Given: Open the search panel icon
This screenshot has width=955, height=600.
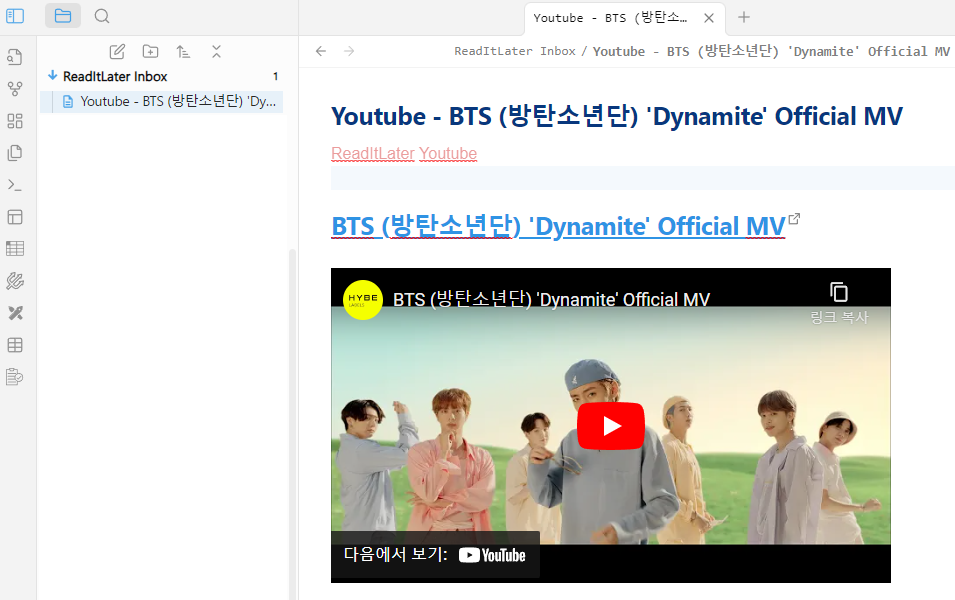Looking at the screenshot, I should tap(102, 16).
